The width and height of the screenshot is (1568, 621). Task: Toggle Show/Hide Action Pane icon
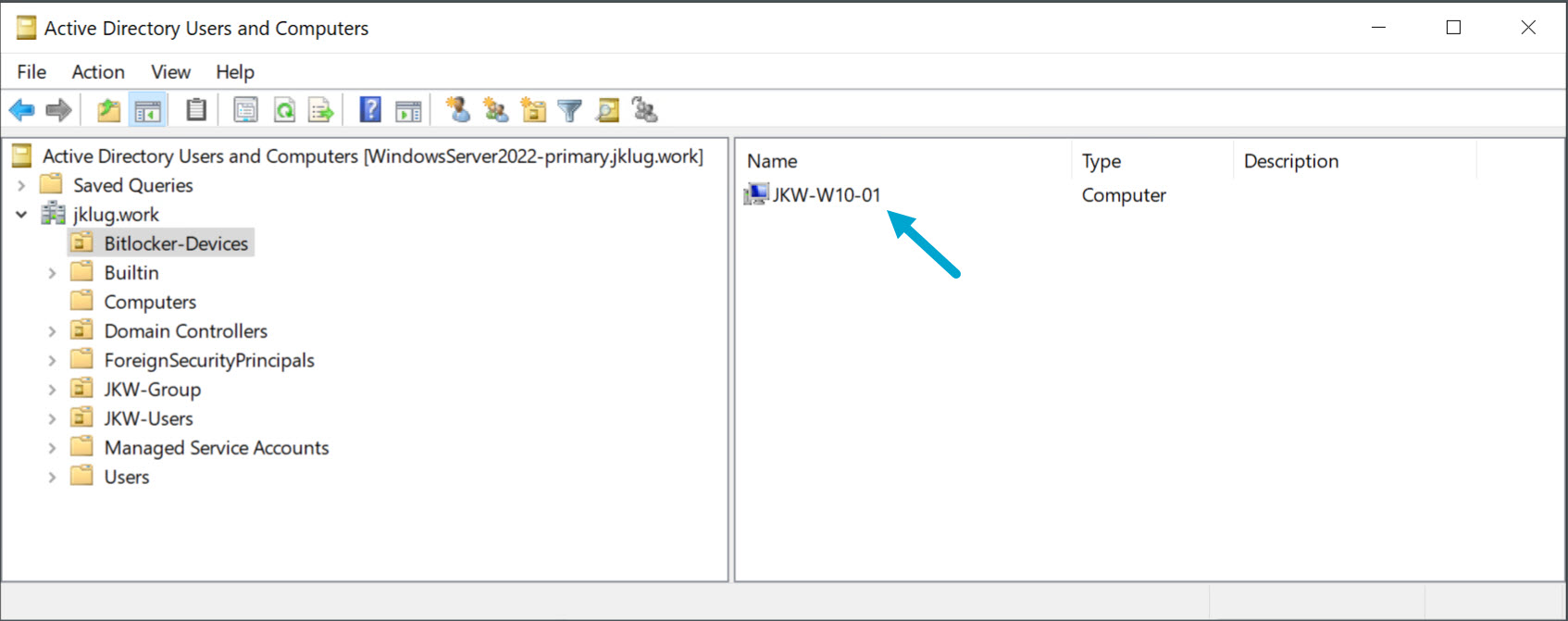tap(408, 111)
